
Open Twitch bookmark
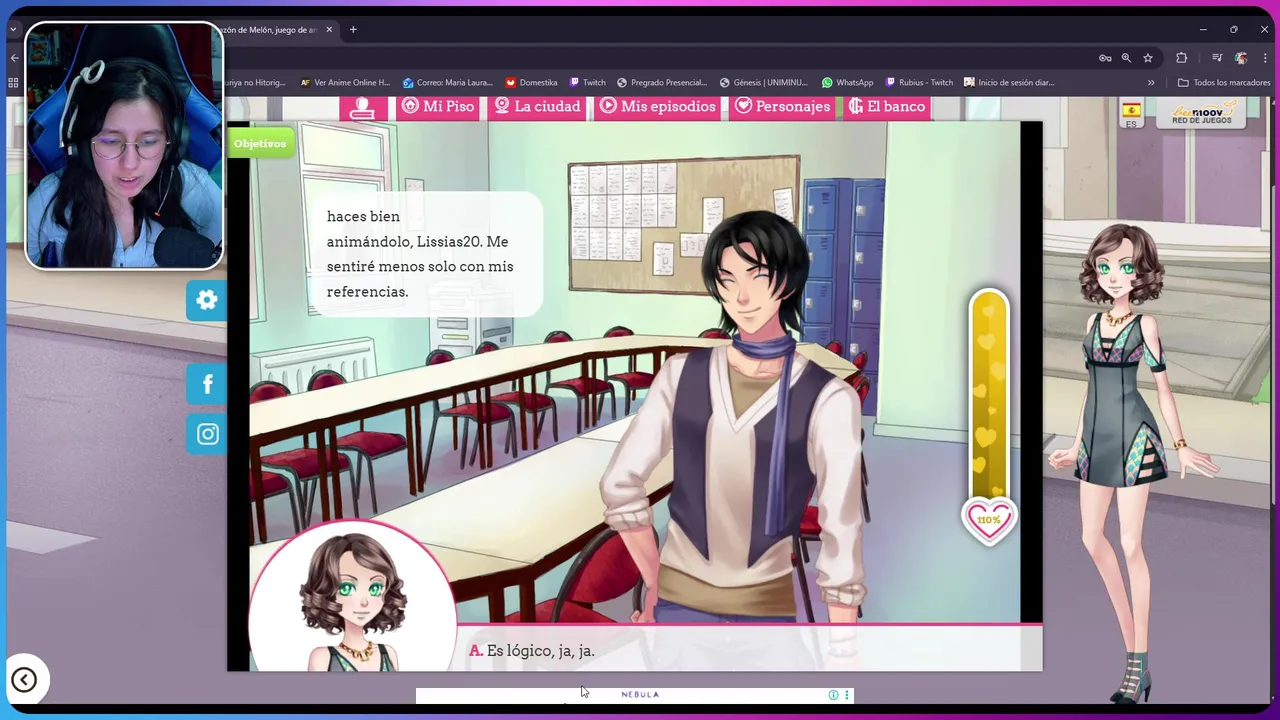pos(587,82)
